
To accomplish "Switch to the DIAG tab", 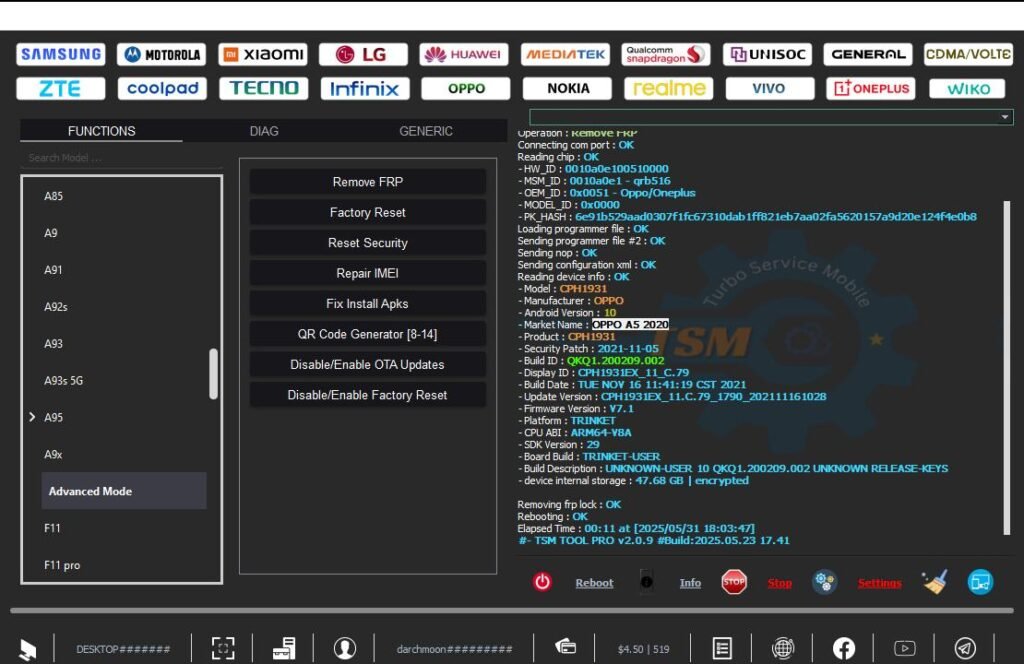I will 264,131.
